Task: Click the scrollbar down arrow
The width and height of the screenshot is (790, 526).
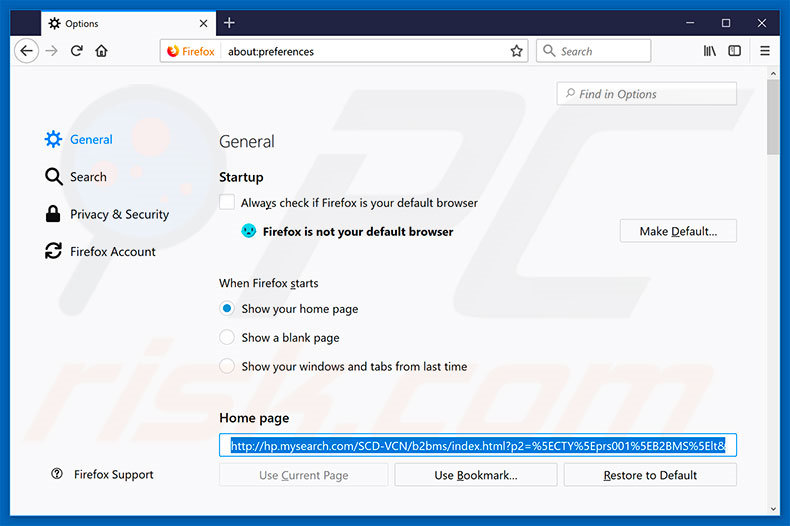Action: pyautogui.click(x=773, y=509)
